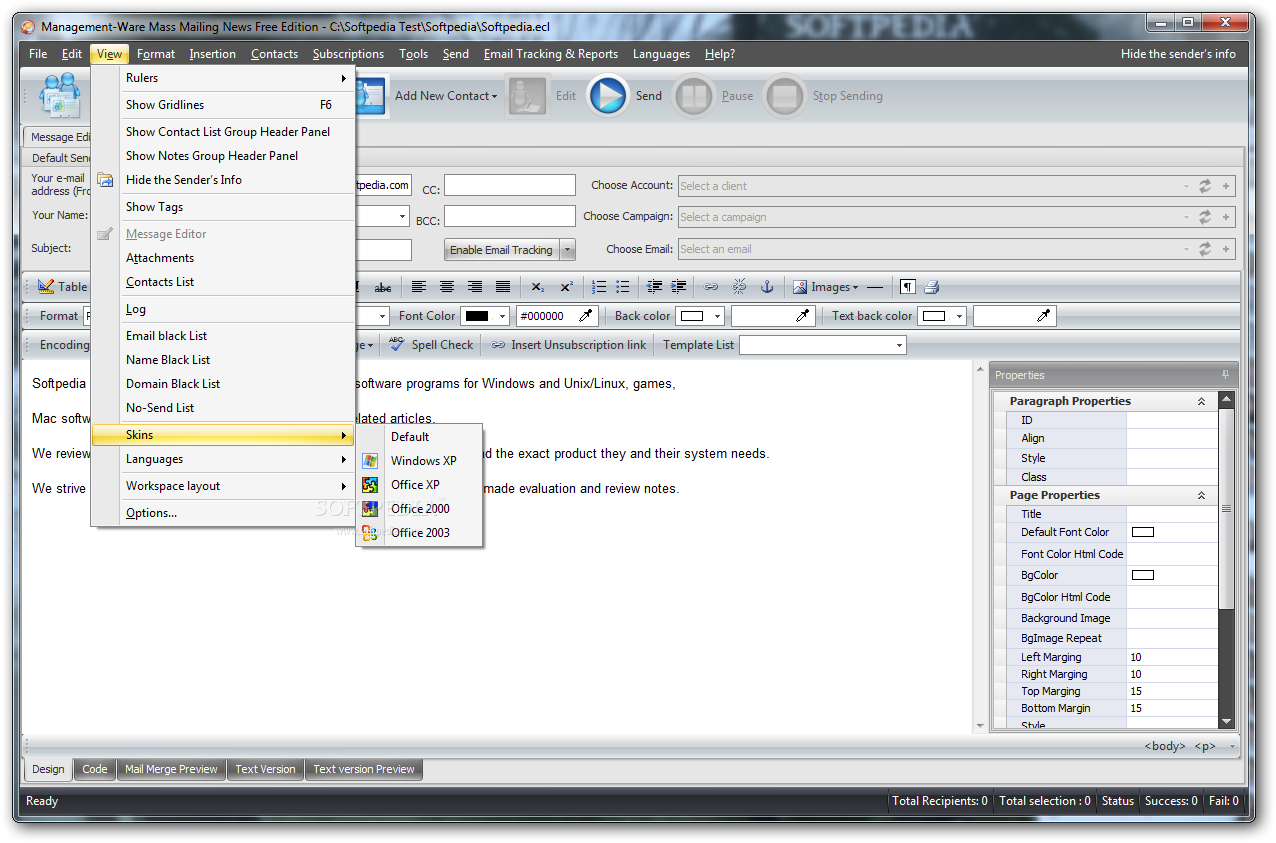Screen dimensions: 1276x843
Task: Open Enable Email Tracking dropdown arrow
Action: (x=568, y=250)
